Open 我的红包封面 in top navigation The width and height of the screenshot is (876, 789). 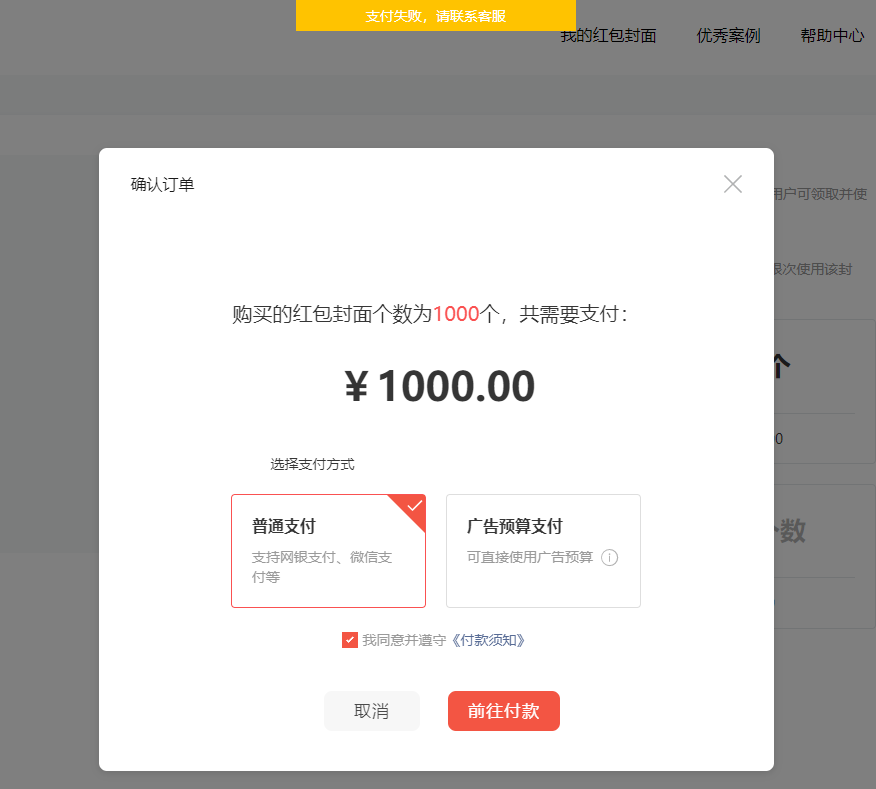click(x=608, y=36)
